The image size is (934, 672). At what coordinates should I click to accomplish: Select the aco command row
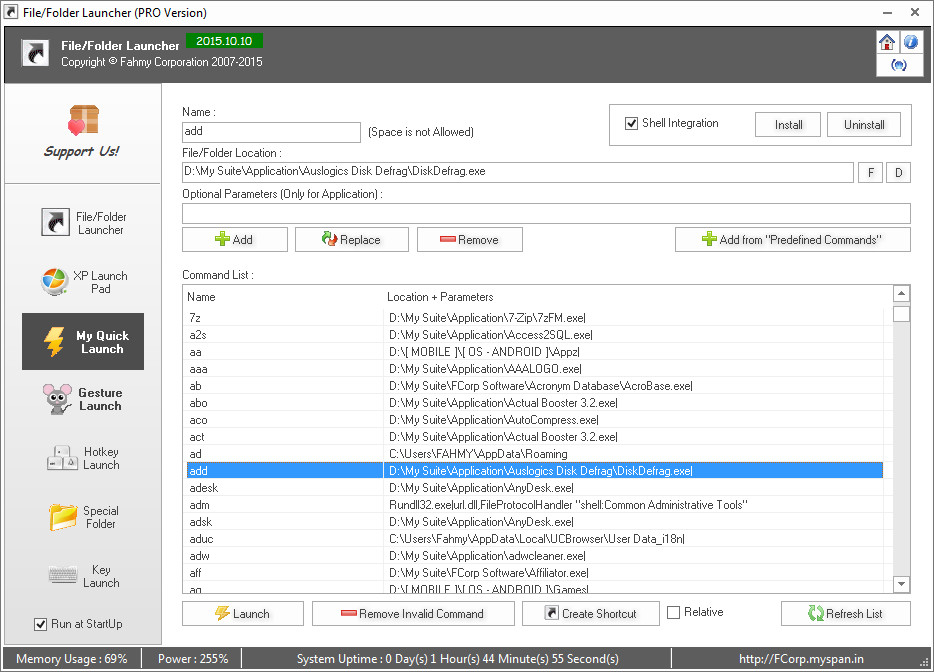tap(534, 420)
